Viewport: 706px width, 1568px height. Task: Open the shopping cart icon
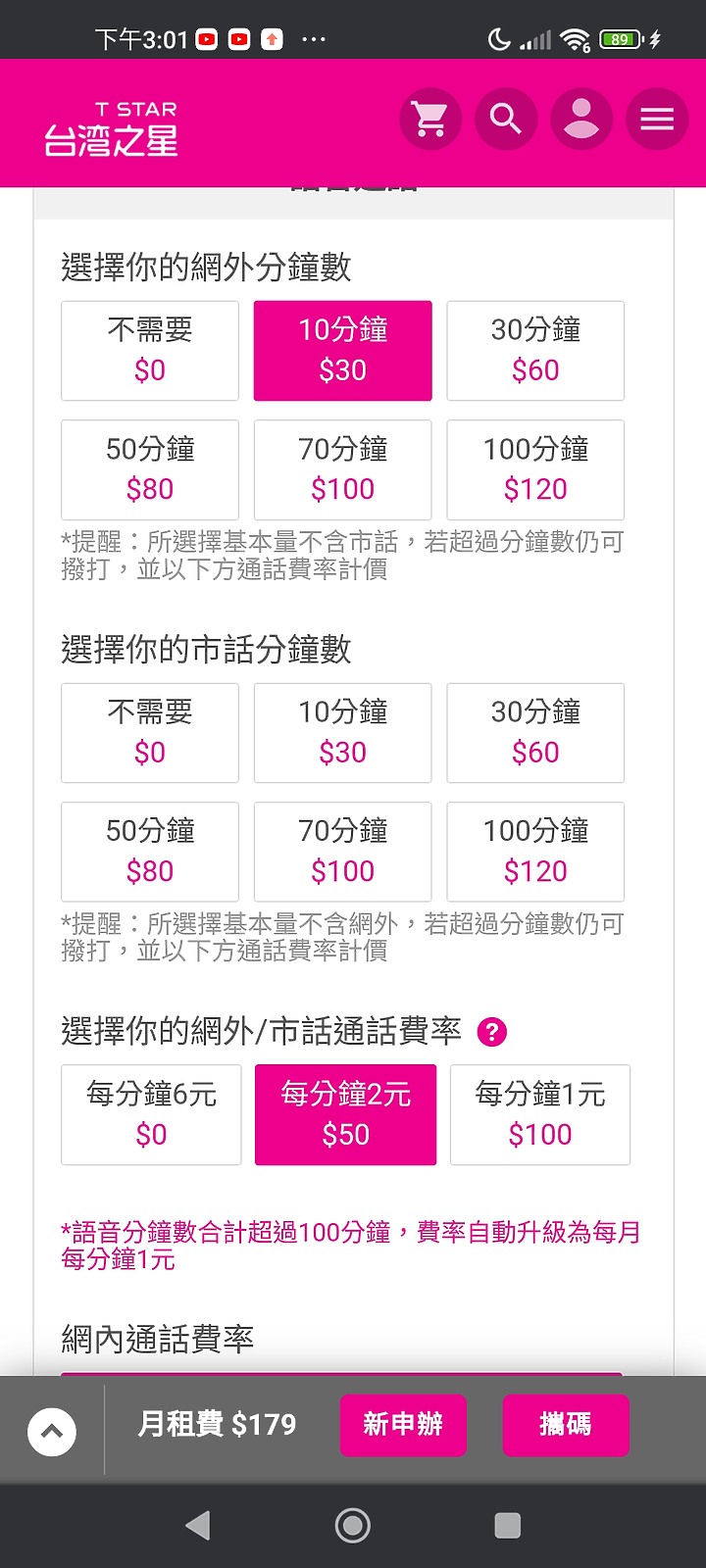(x=430, y=120)
